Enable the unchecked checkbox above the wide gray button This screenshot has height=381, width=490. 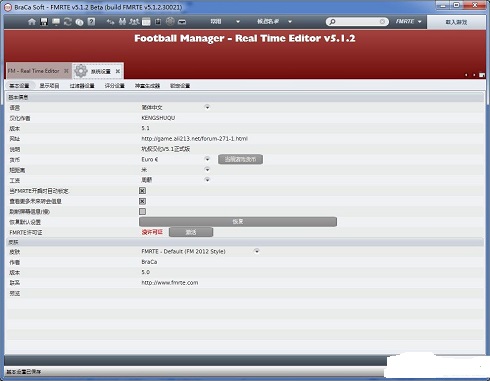click(x=142, y=211)
